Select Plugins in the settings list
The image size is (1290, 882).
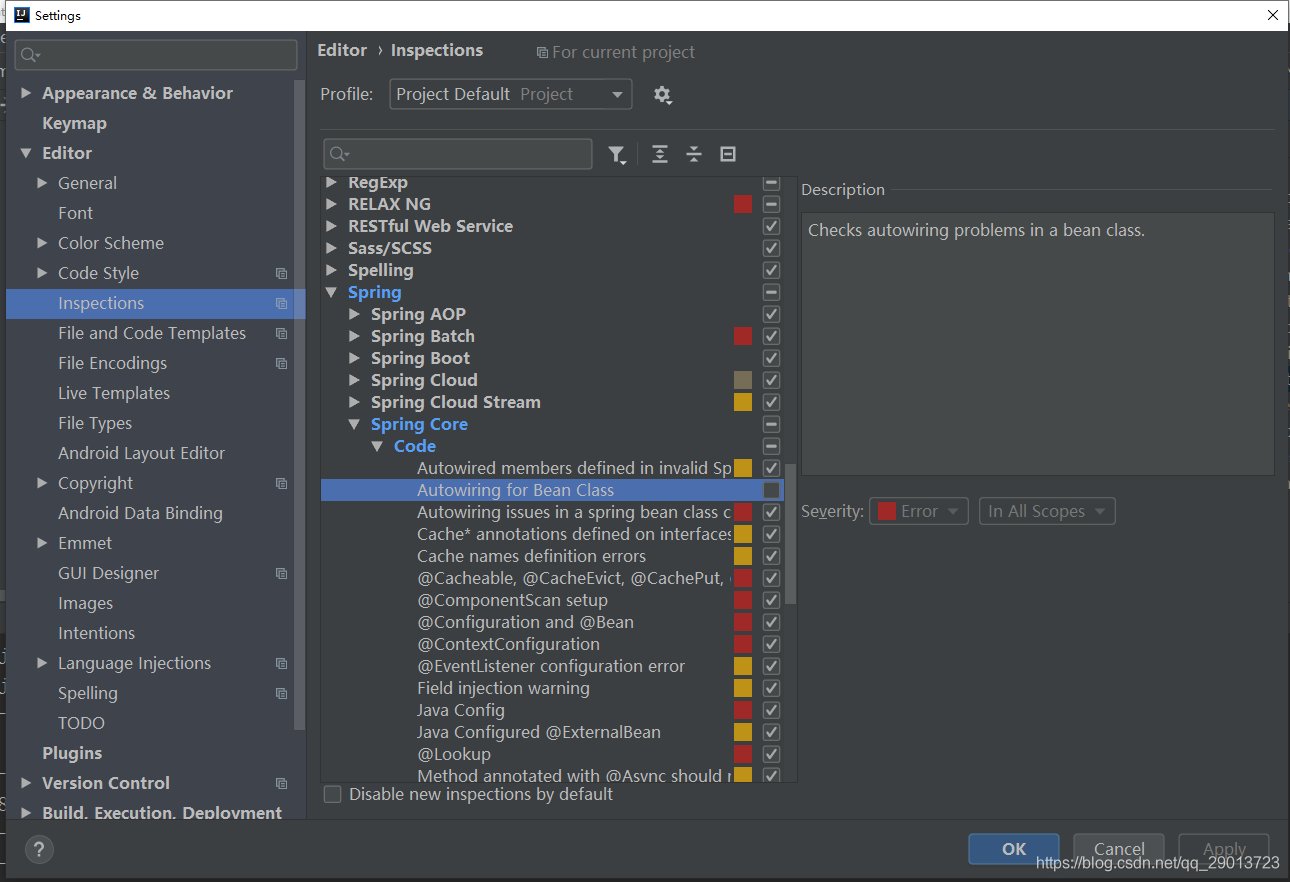pyautogui.click(x=72, y=753)
